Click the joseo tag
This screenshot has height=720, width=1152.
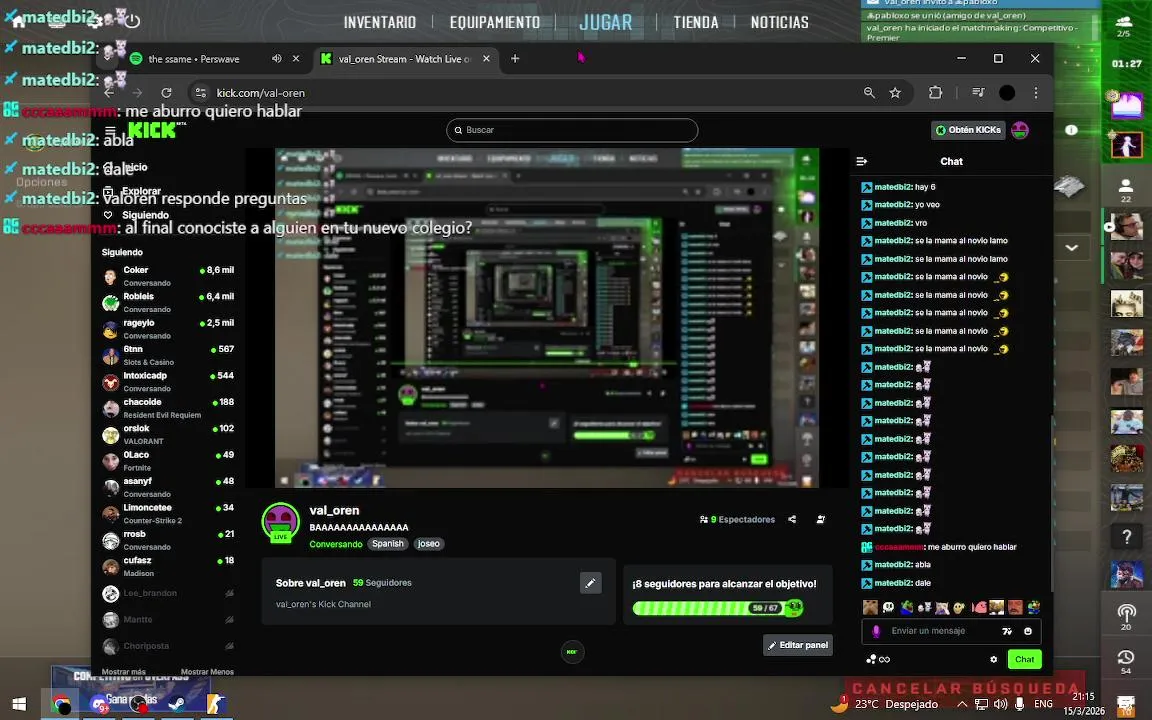428,544
